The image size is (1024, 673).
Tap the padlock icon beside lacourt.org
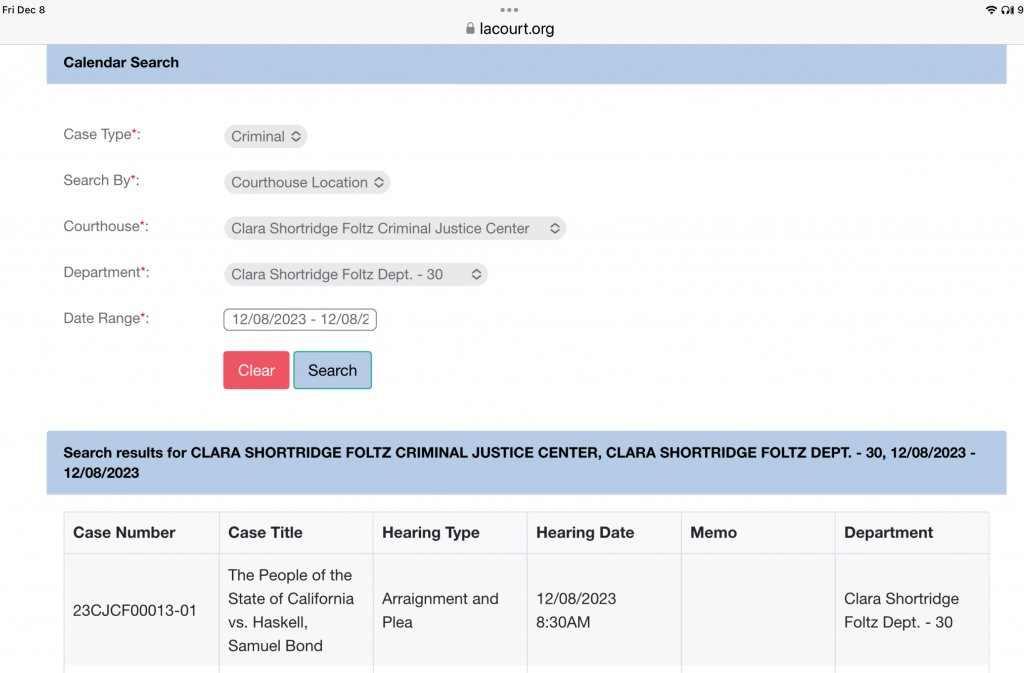470,29
